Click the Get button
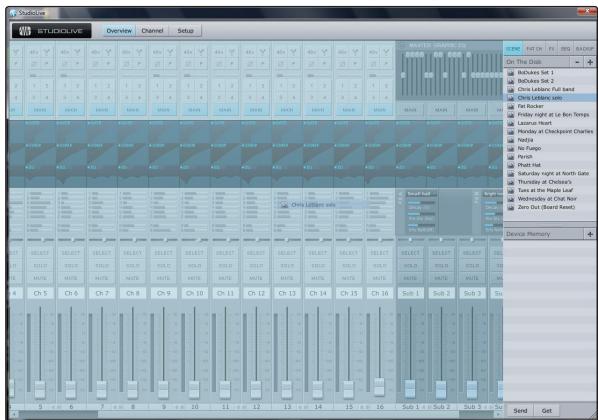The image size is (598, 420). point(547,411)
